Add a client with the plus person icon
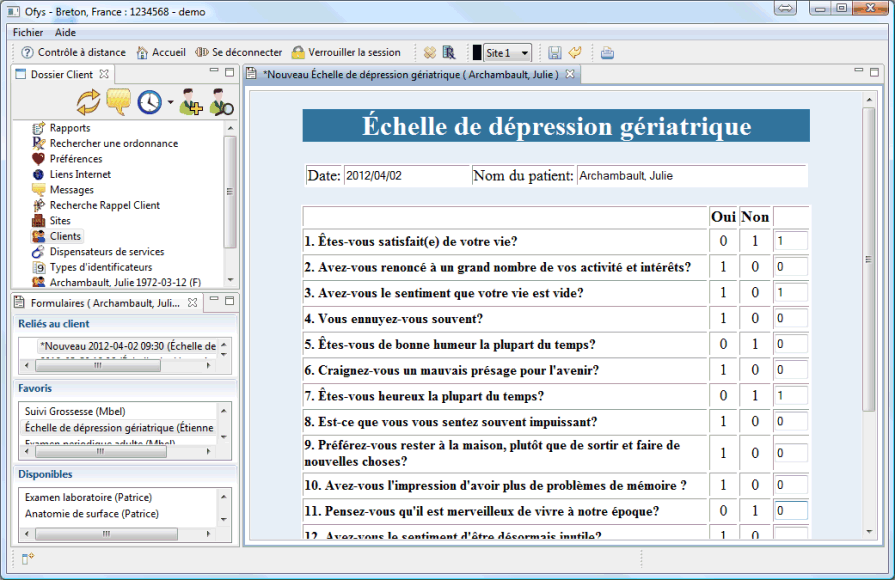The width and height of the screenshot is (895, 580). click(x=191, y=102)
